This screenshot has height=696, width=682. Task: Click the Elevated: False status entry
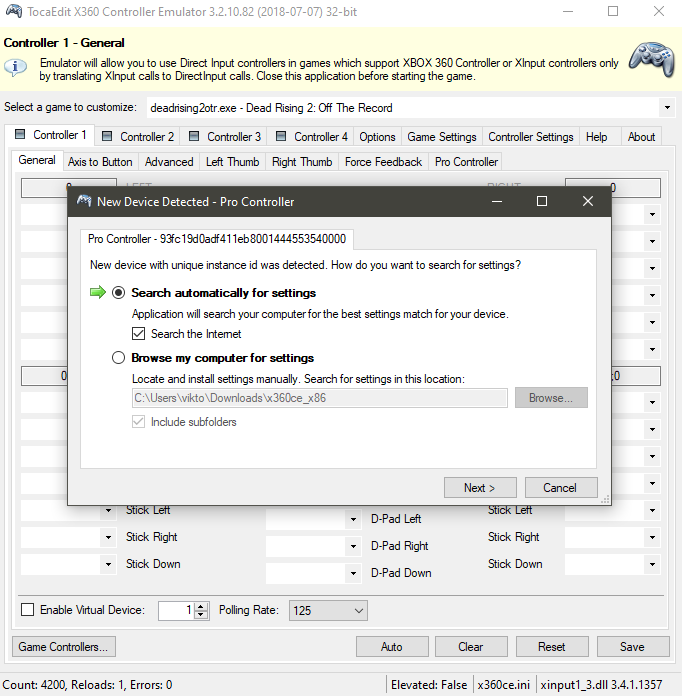coord(428,684)
